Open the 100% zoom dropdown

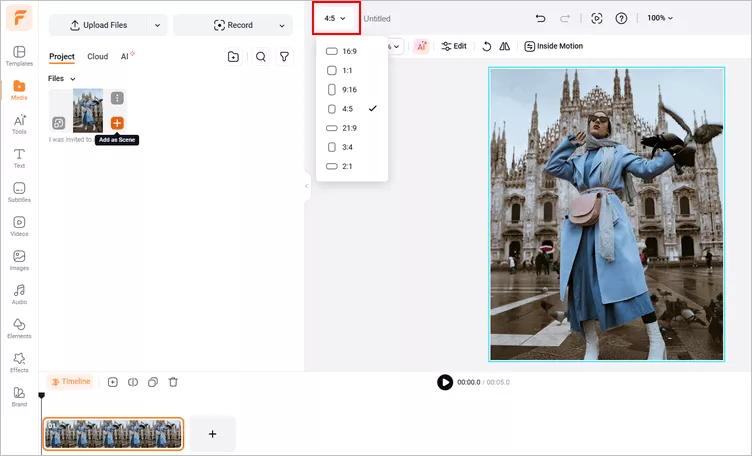(x=660, y=18)
